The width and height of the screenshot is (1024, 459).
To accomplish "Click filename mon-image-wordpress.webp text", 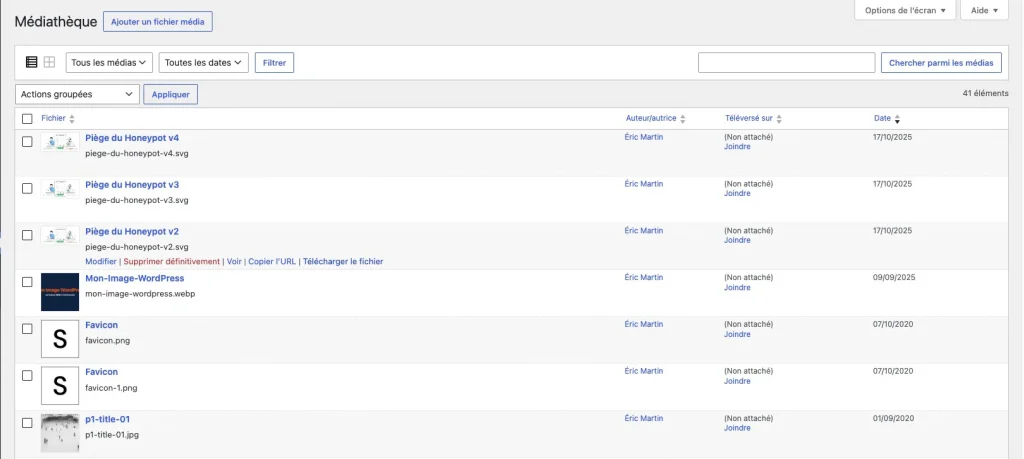I will 140,294.
